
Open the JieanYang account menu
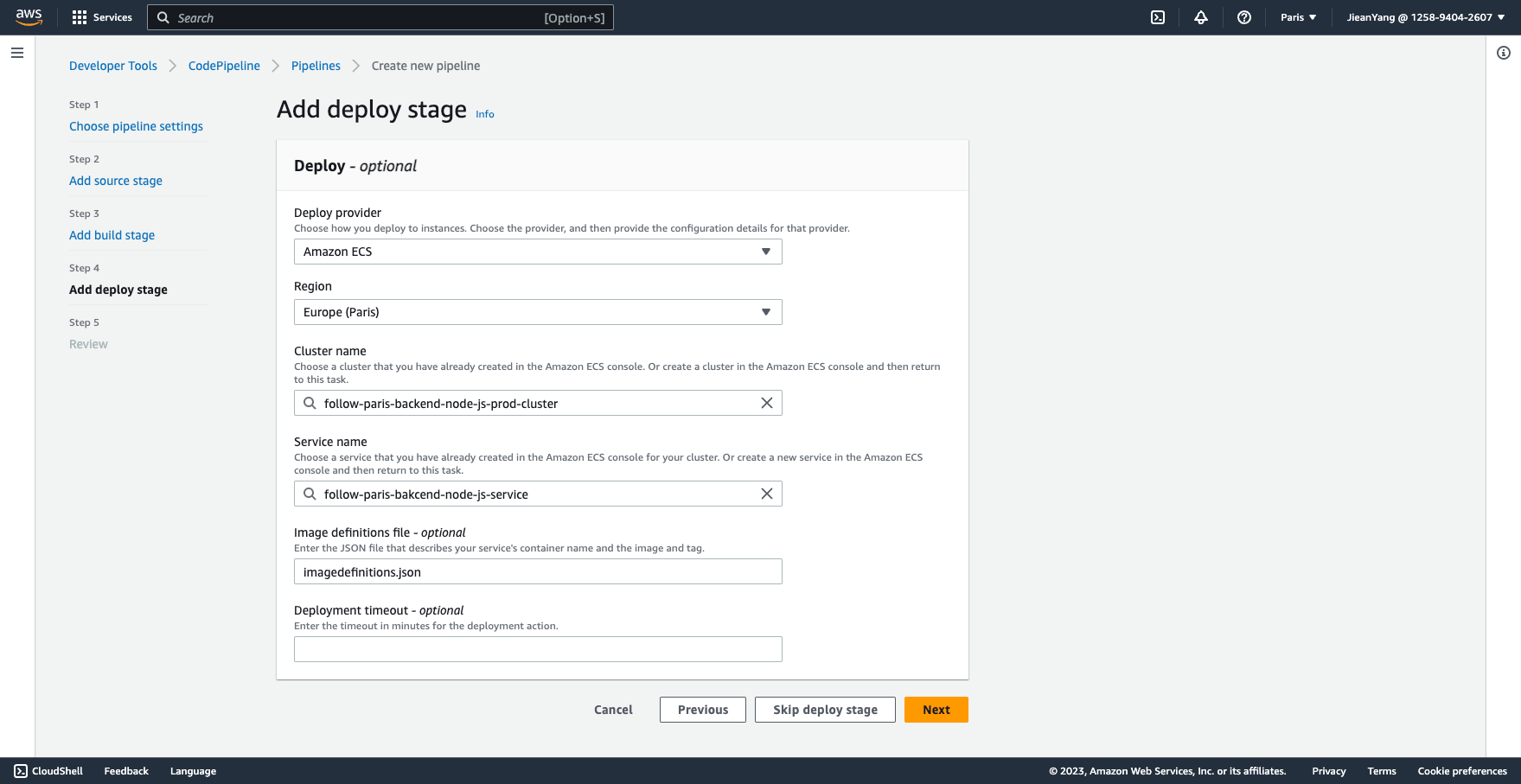pyautogui.click(x=1425, y=17)
